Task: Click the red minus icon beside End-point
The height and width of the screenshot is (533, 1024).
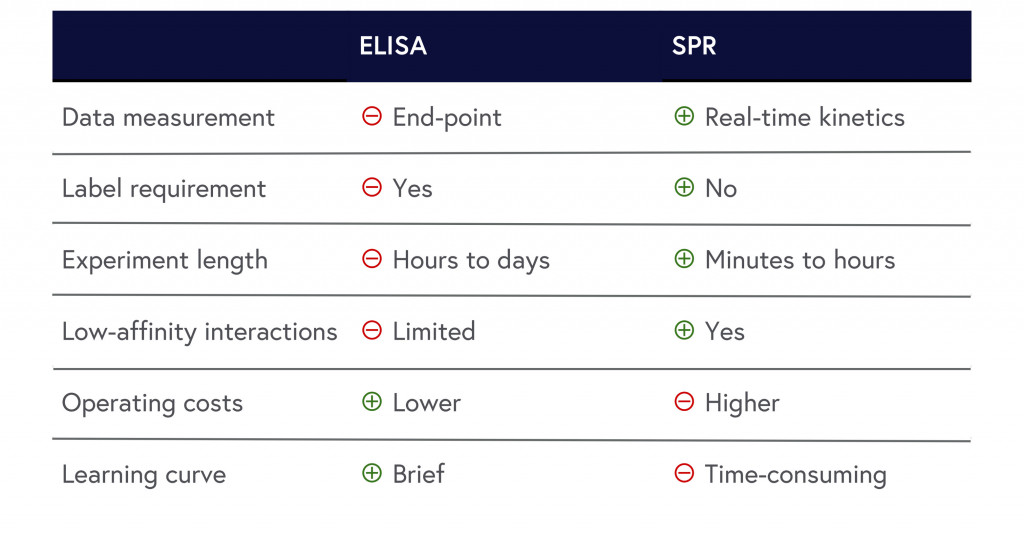Action: click(x=372, y=116)
